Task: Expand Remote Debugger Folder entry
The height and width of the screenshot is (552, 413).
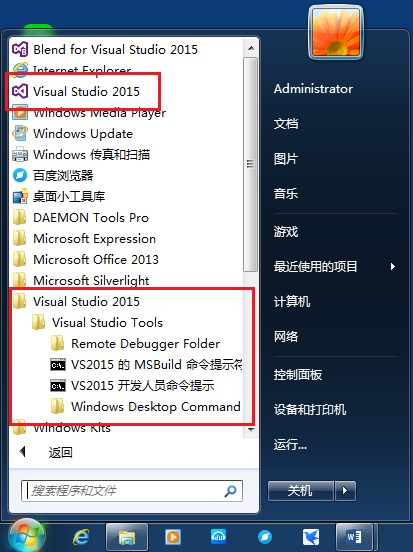Action: click(145, 344)
